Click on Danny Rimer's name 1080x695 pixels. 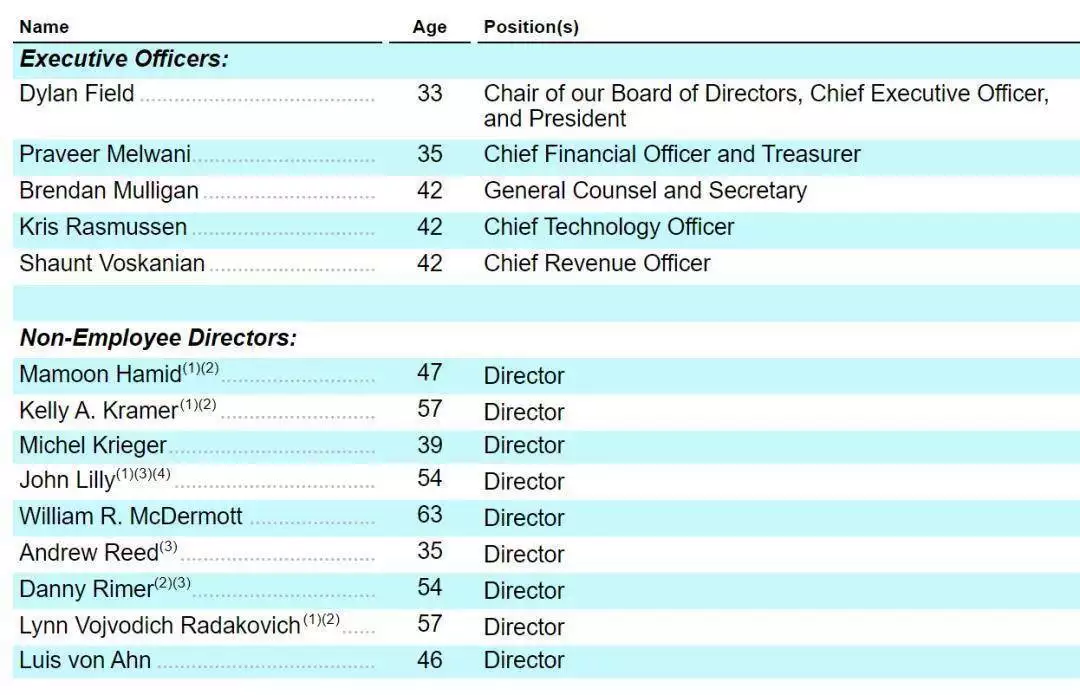point(86,590)
